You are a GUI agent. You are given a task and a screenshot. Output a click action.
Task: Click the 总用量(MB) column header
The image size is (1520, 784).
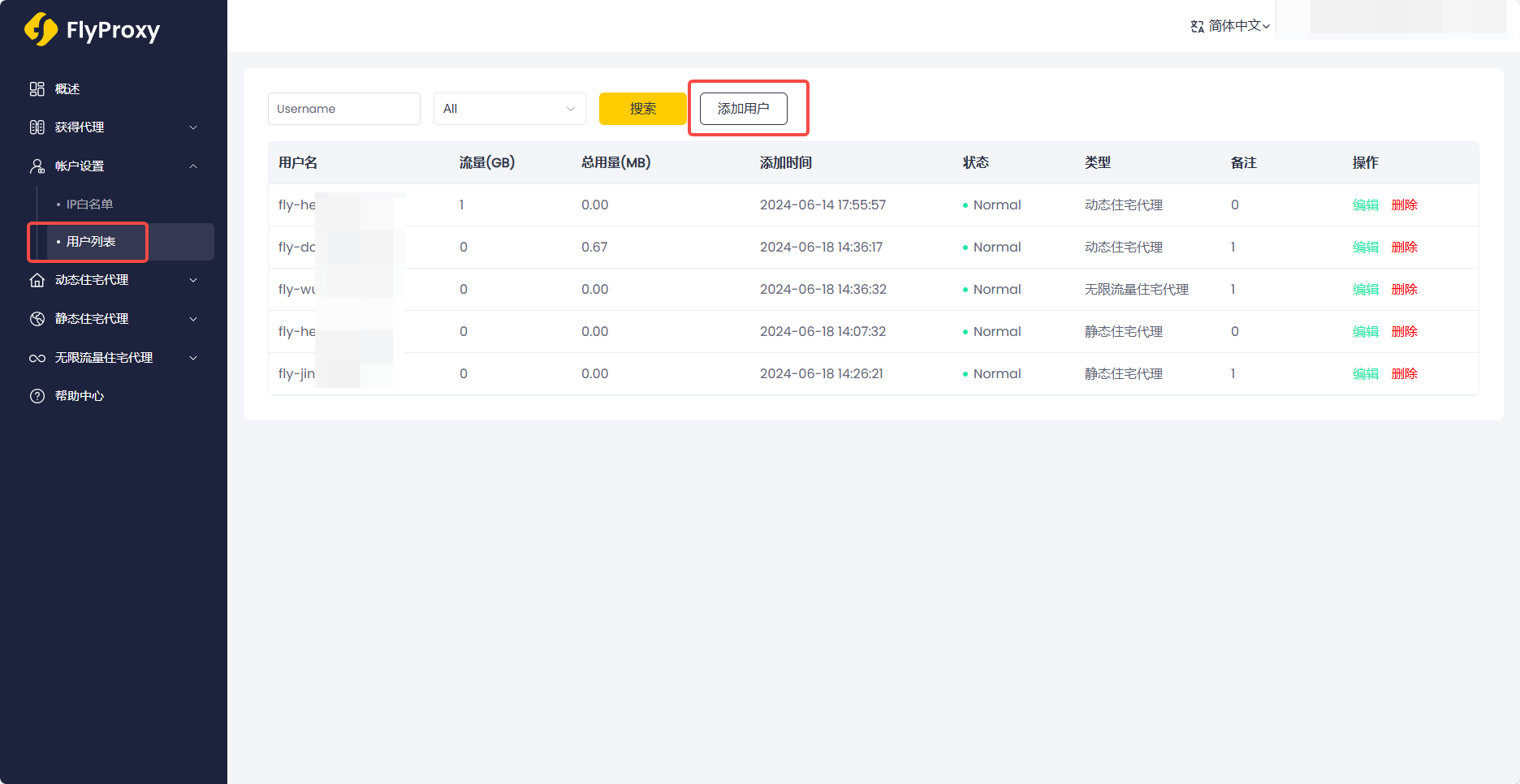(616, 163)
